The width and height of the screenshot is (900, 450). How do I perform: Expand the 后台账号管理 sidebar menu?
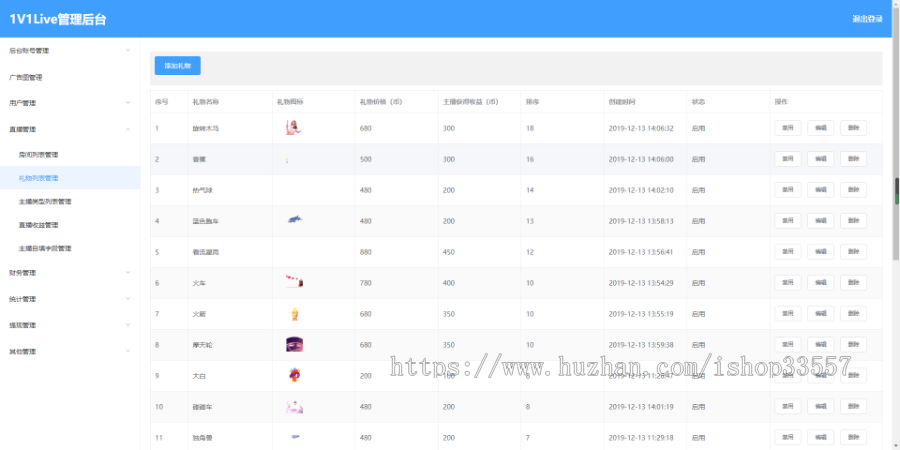point(69,50)
